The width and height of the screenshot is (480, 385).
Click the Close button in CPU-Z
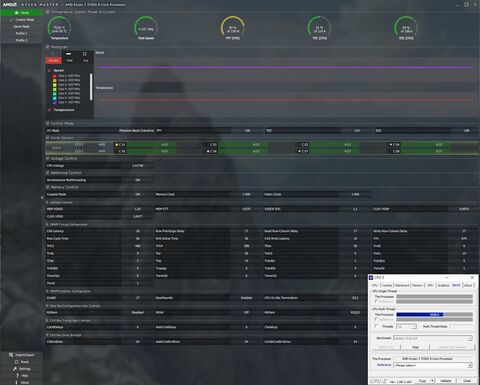(x=467, y=381)
